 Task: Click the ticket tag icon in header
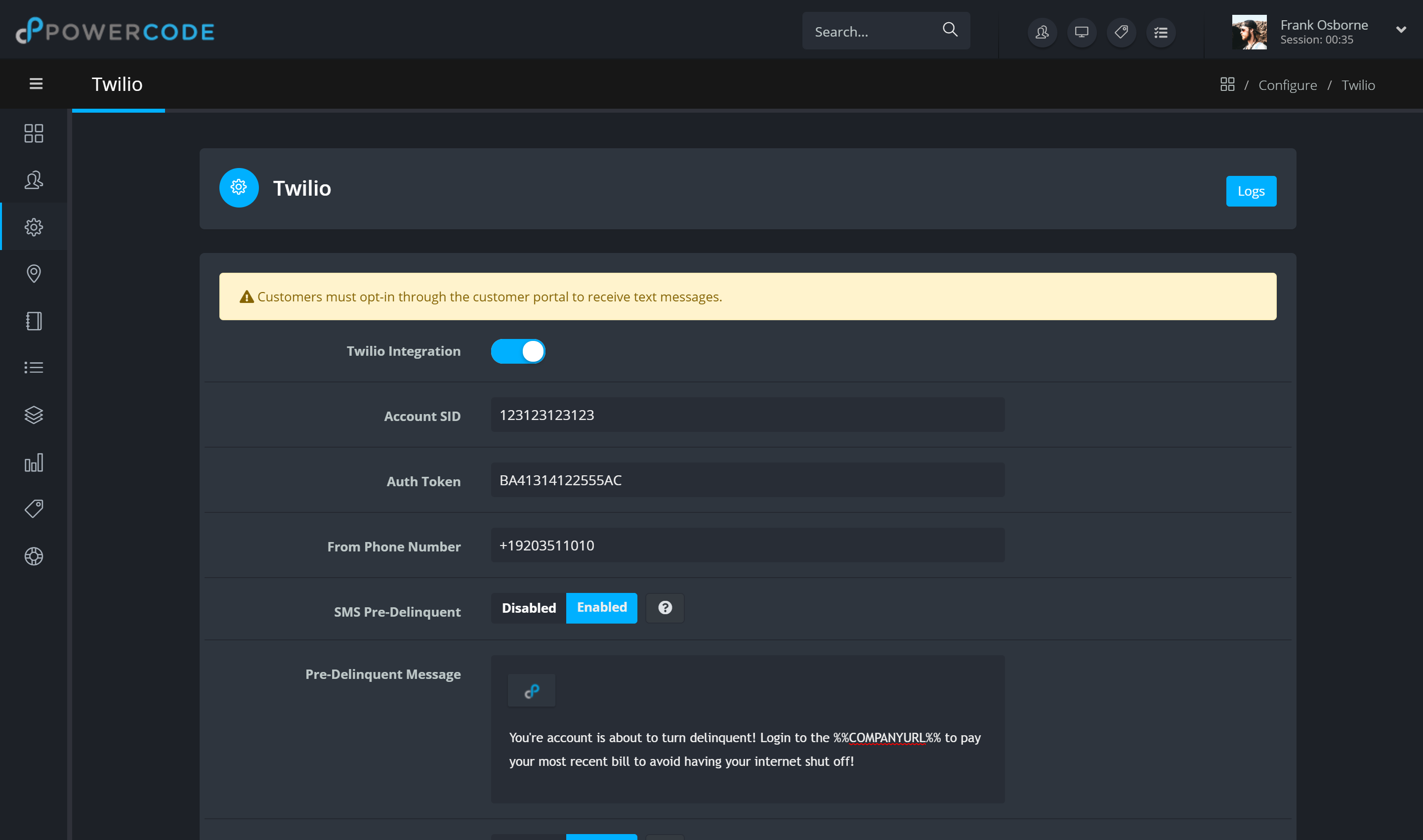[1121, 32]
